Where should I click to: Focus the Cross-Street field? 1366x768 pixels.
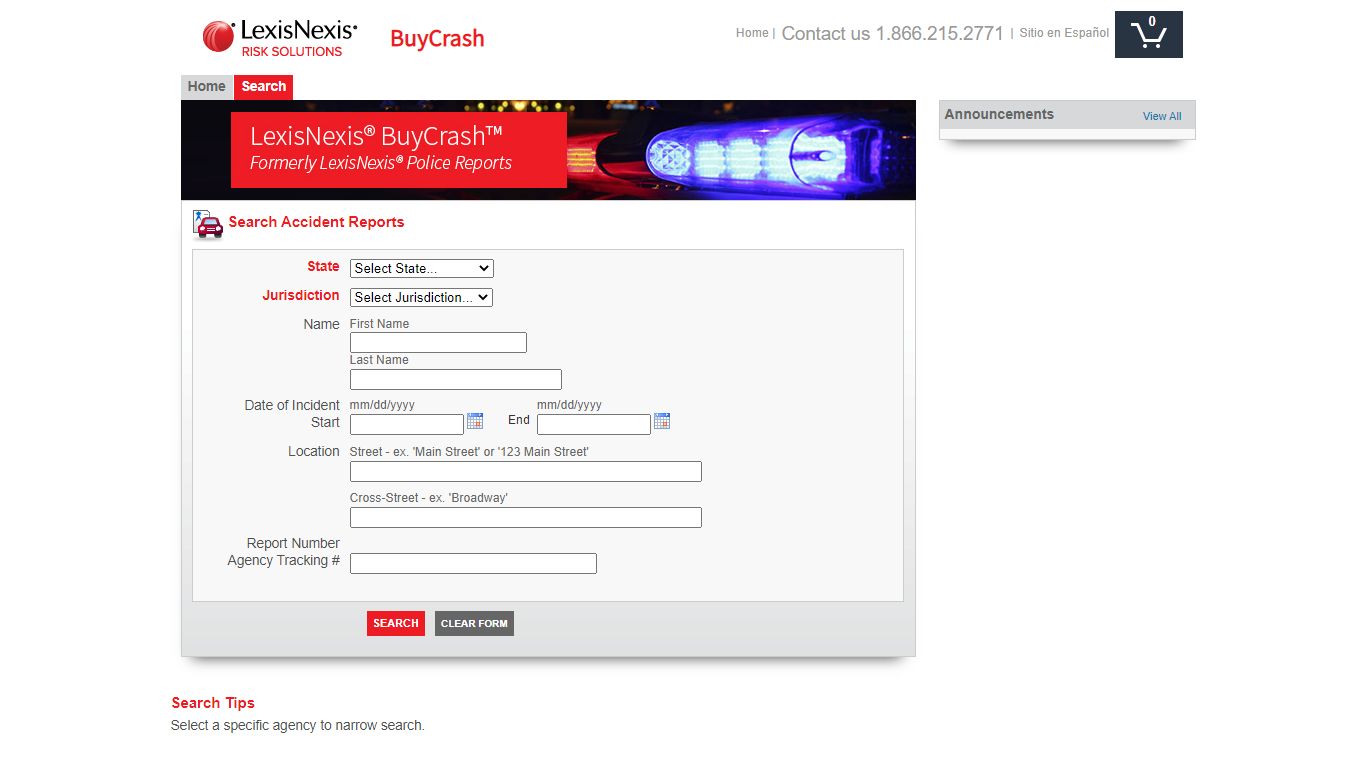click(526, 518)
